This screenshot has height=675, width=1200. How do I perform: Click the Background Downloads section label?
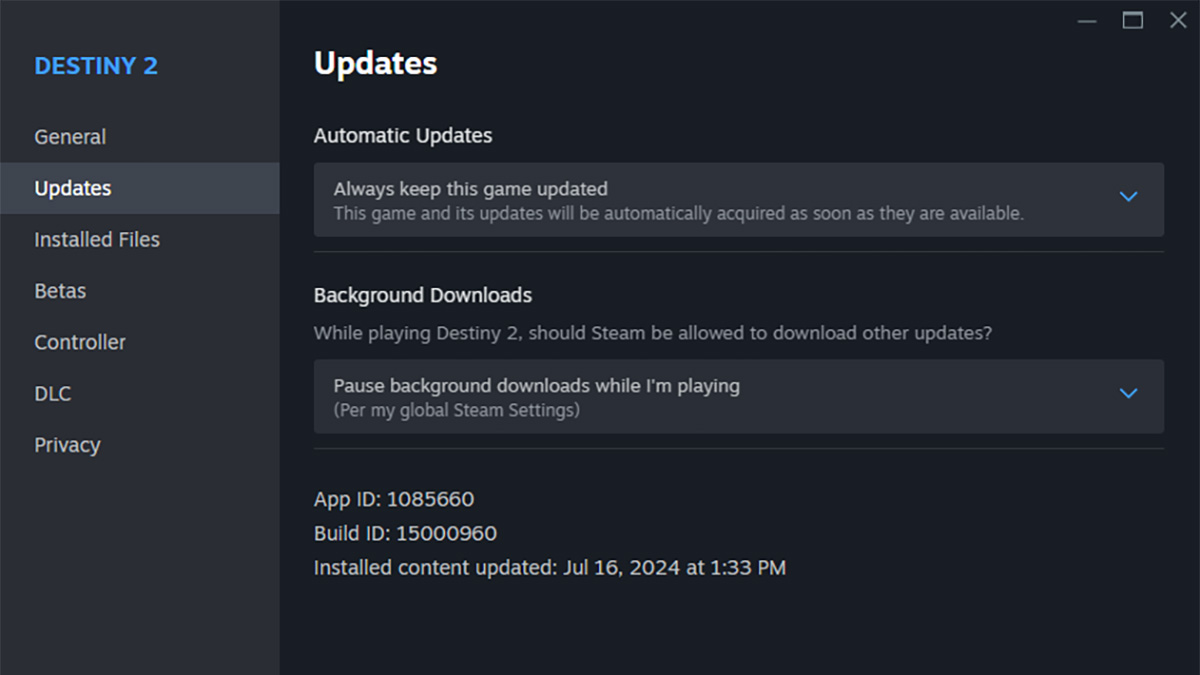click(x=423, y=295)
